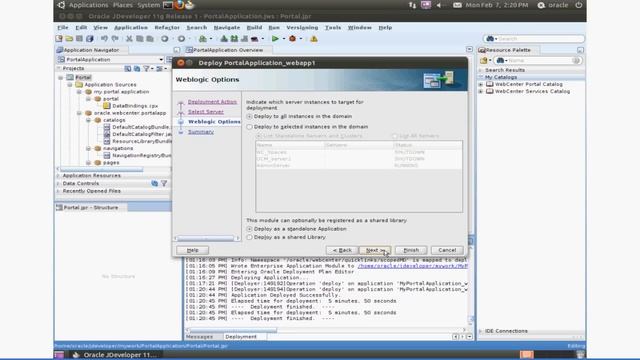Click the Open folder toolbar icon
Viewport: 640px width, 360px height.
pyautogui.click(x=69, y=39)
